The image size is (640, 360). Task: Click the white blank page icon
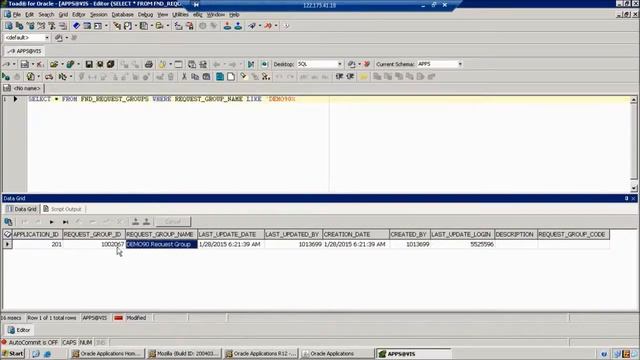point(231,77)
